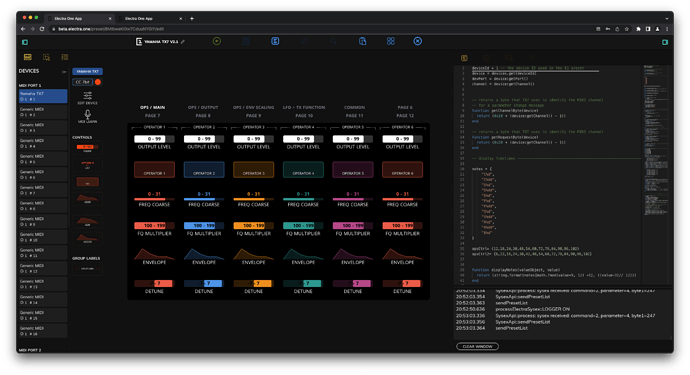Pick the group label template under Group Labels

[88, 268]
